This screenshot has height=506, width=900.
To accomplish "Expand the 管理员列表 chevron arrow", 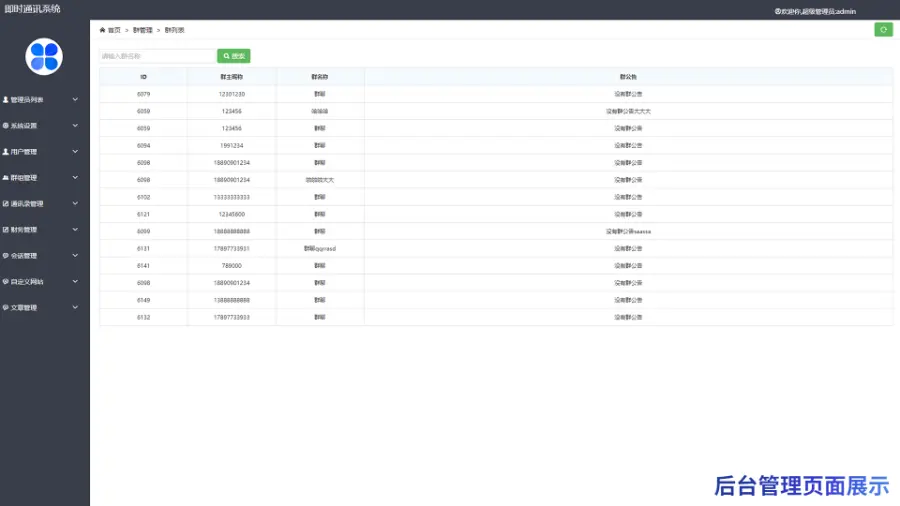I will point(75,100).
